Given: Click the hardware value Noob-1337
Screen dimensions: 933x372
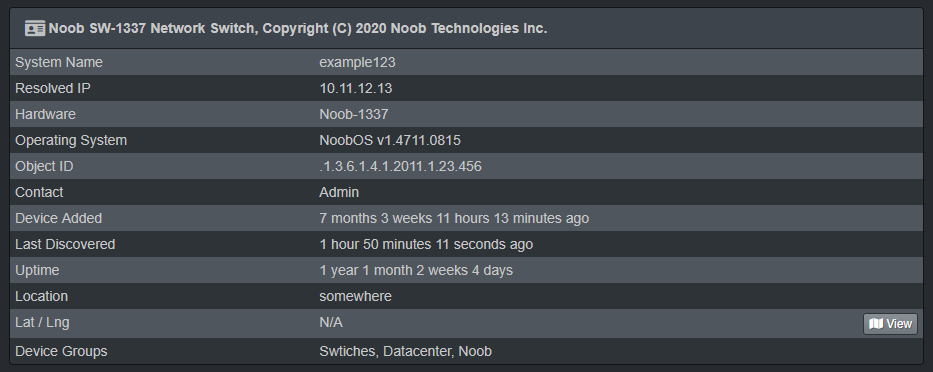Looking at the screenshot, I should 353,114.
